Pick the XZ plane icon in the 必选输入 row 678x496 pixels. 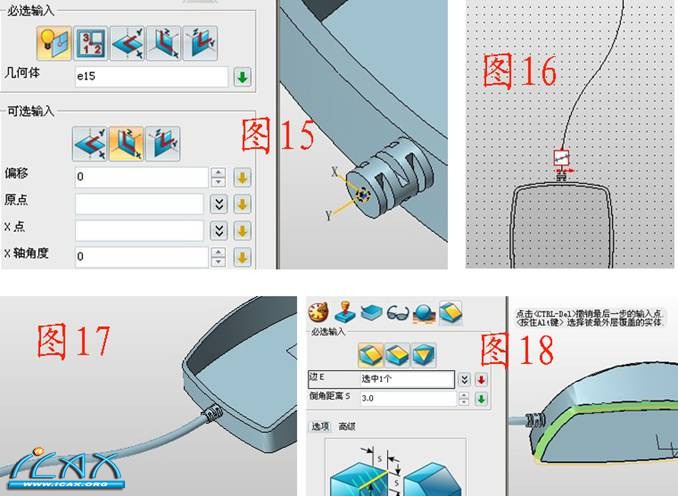click(x=163, y=43)
